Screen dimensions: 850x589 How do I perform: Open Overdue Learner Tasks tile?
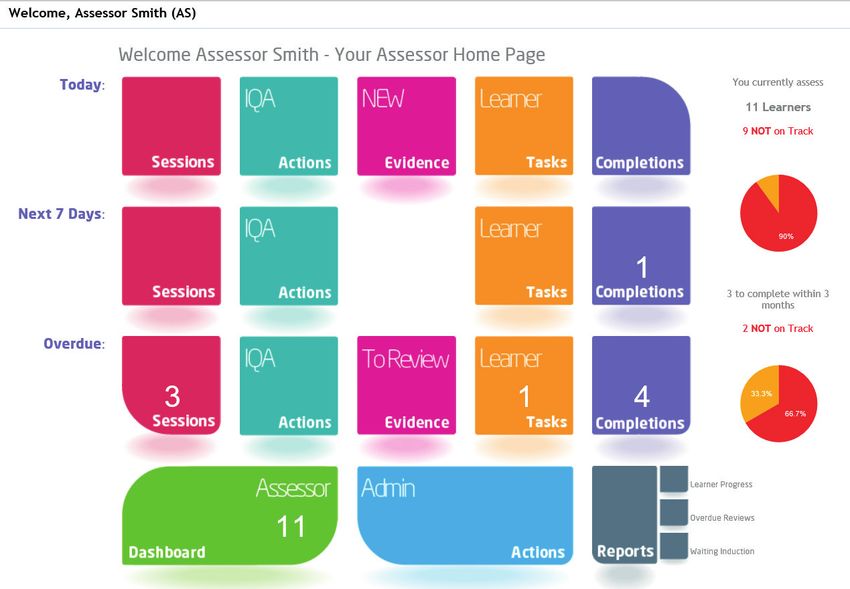(x=524, y=385)
